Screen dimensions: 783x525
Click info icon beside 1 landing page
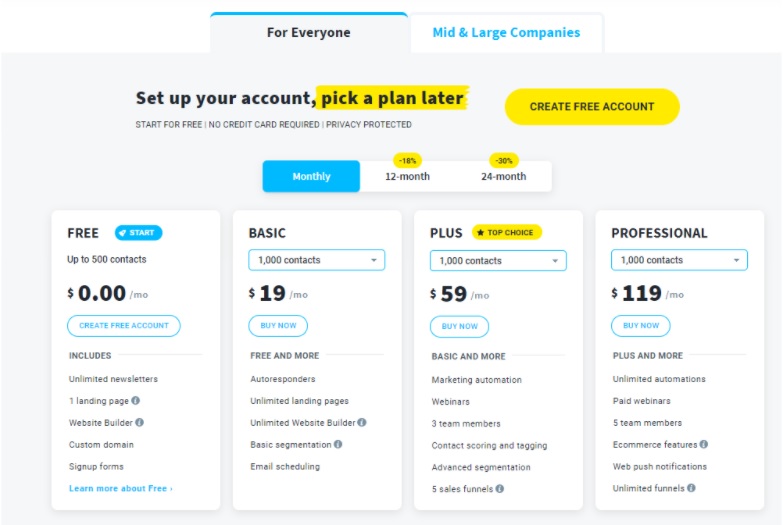pyautogui.click(x=135, y=401)
